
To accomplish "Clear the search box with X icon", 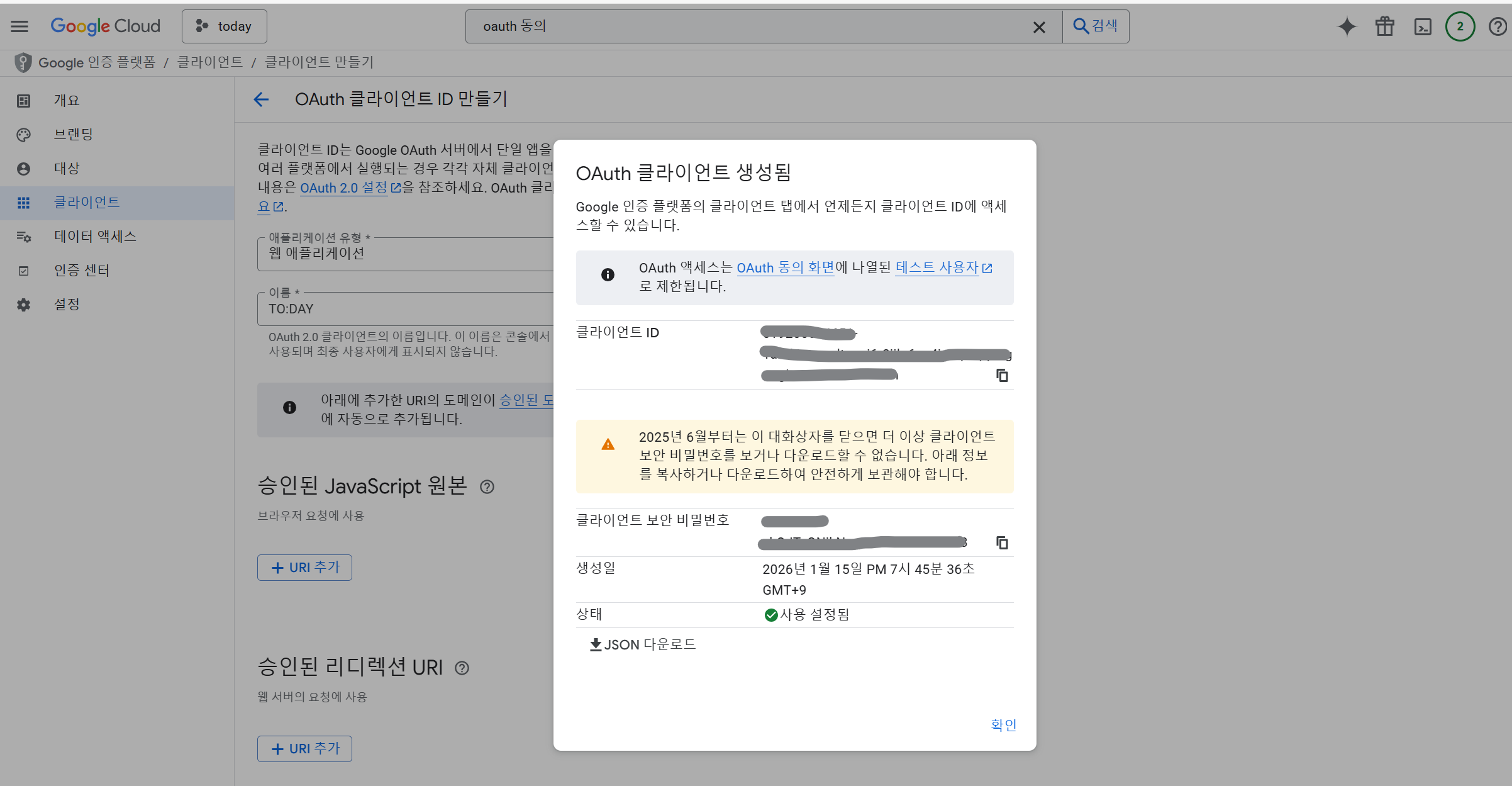I will pyautogui.click(x=1039, y=27).
